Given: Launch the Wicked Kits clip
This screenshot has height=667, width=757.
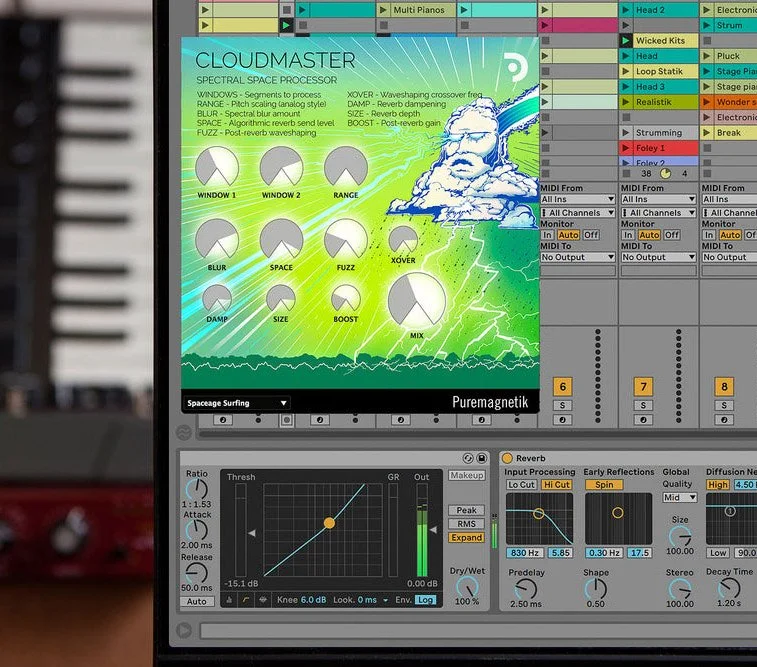Looking at the screenshot, I should tap(626, 41).
